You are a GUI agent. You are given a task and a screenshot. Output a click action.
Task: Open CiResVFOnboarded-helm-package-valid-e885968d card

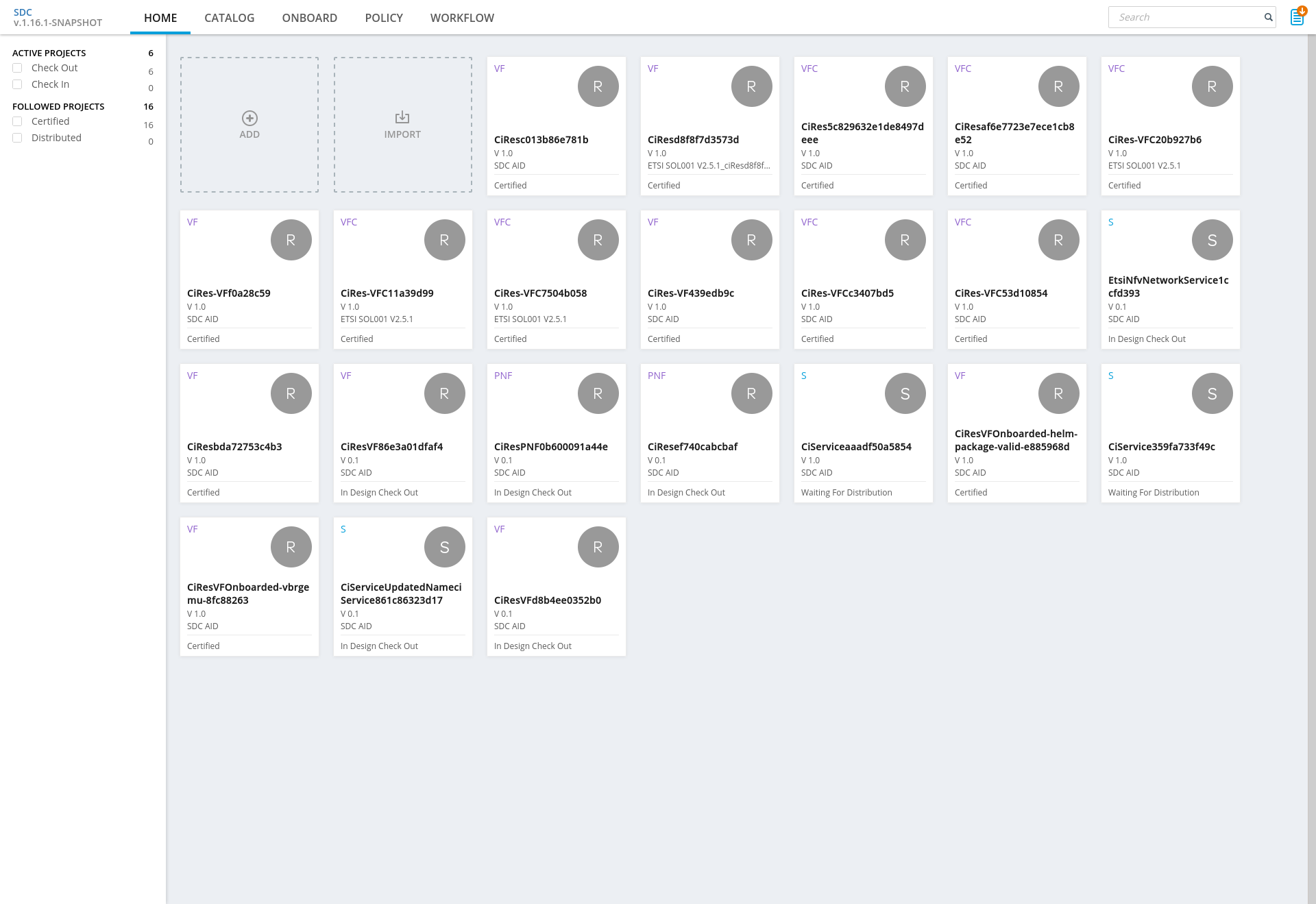[x=1016, y=433]
